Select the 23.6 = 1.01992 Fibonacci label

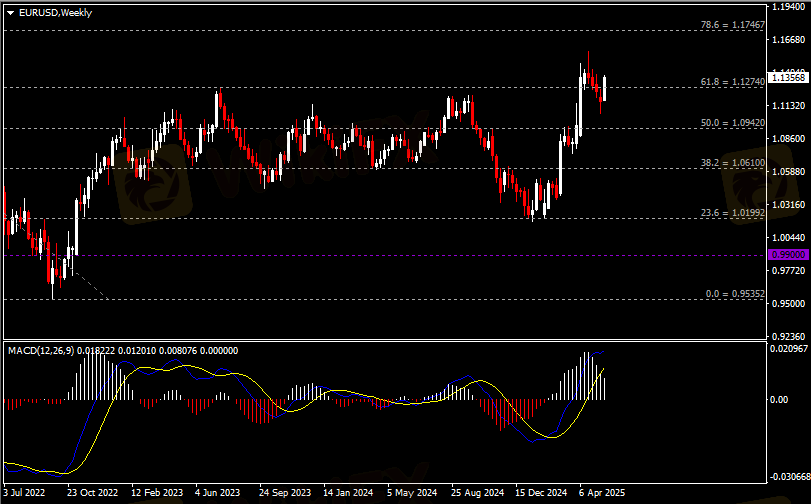coord(732,213)
